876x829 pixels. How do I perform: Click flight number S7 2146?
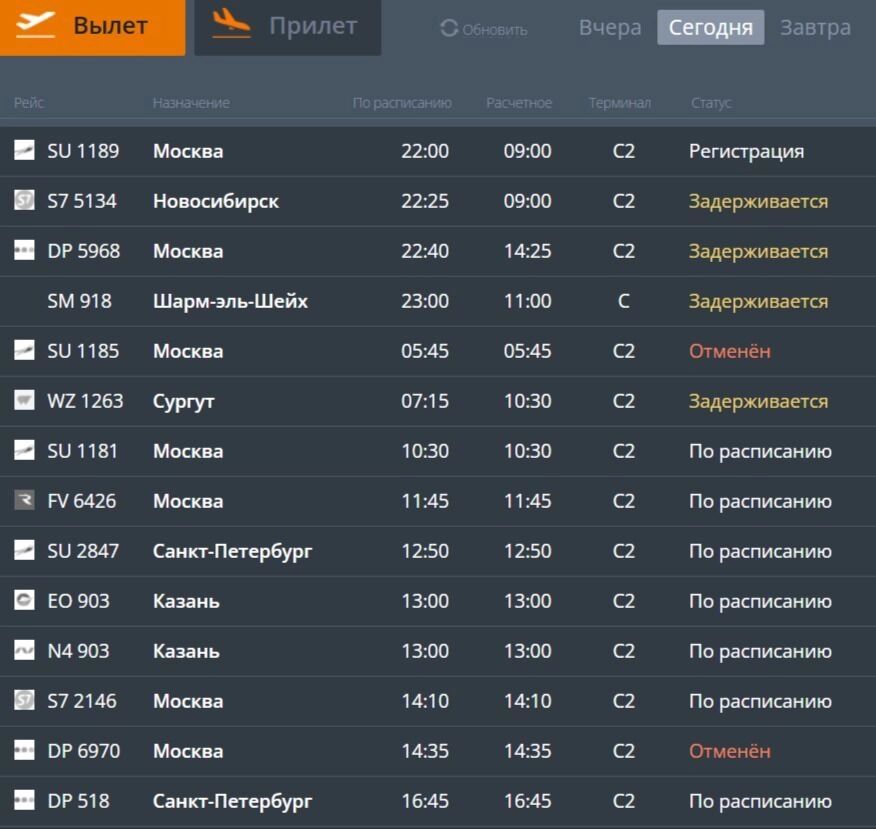82,701
